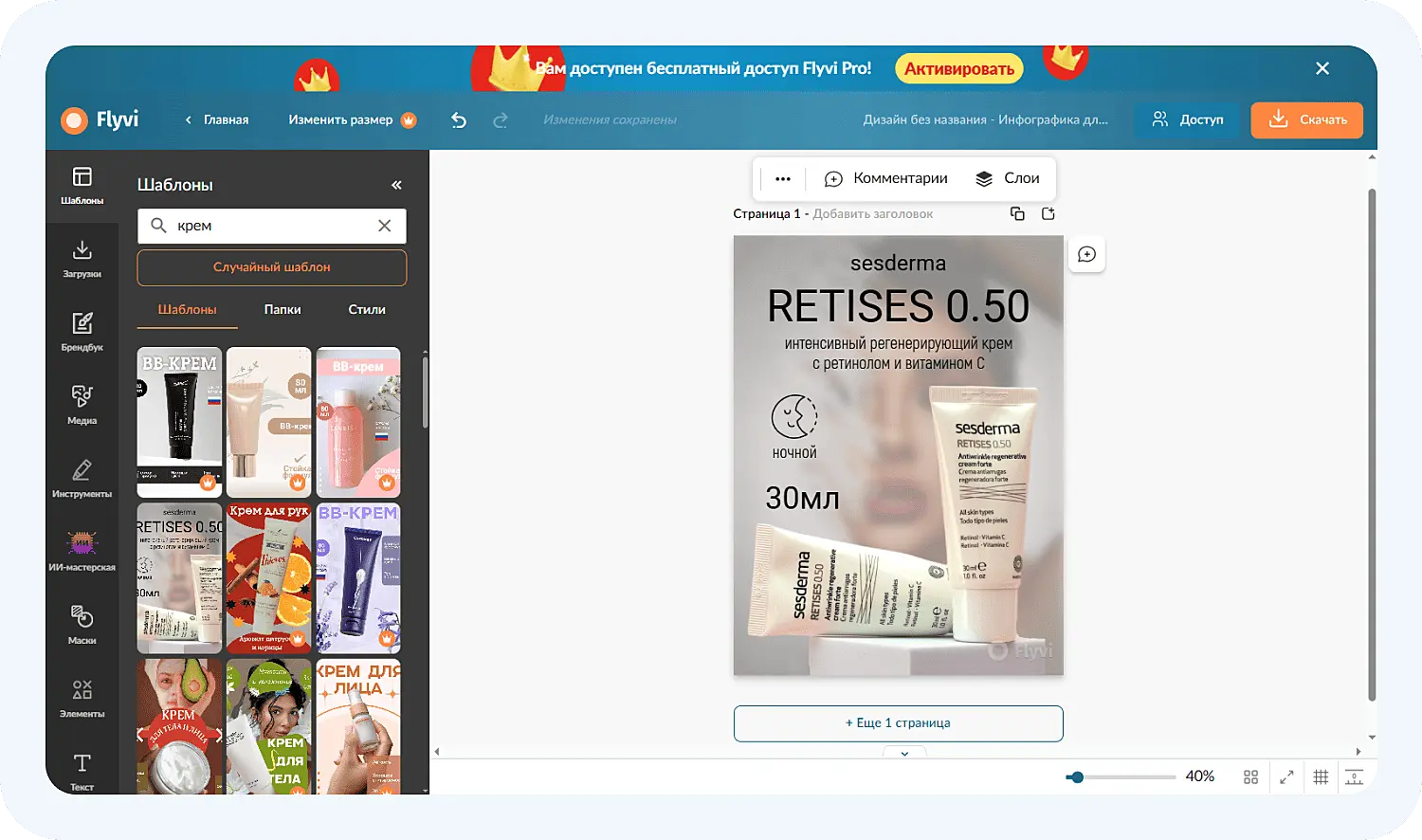Select the beige tube 80 мл template

click(269, 422)
